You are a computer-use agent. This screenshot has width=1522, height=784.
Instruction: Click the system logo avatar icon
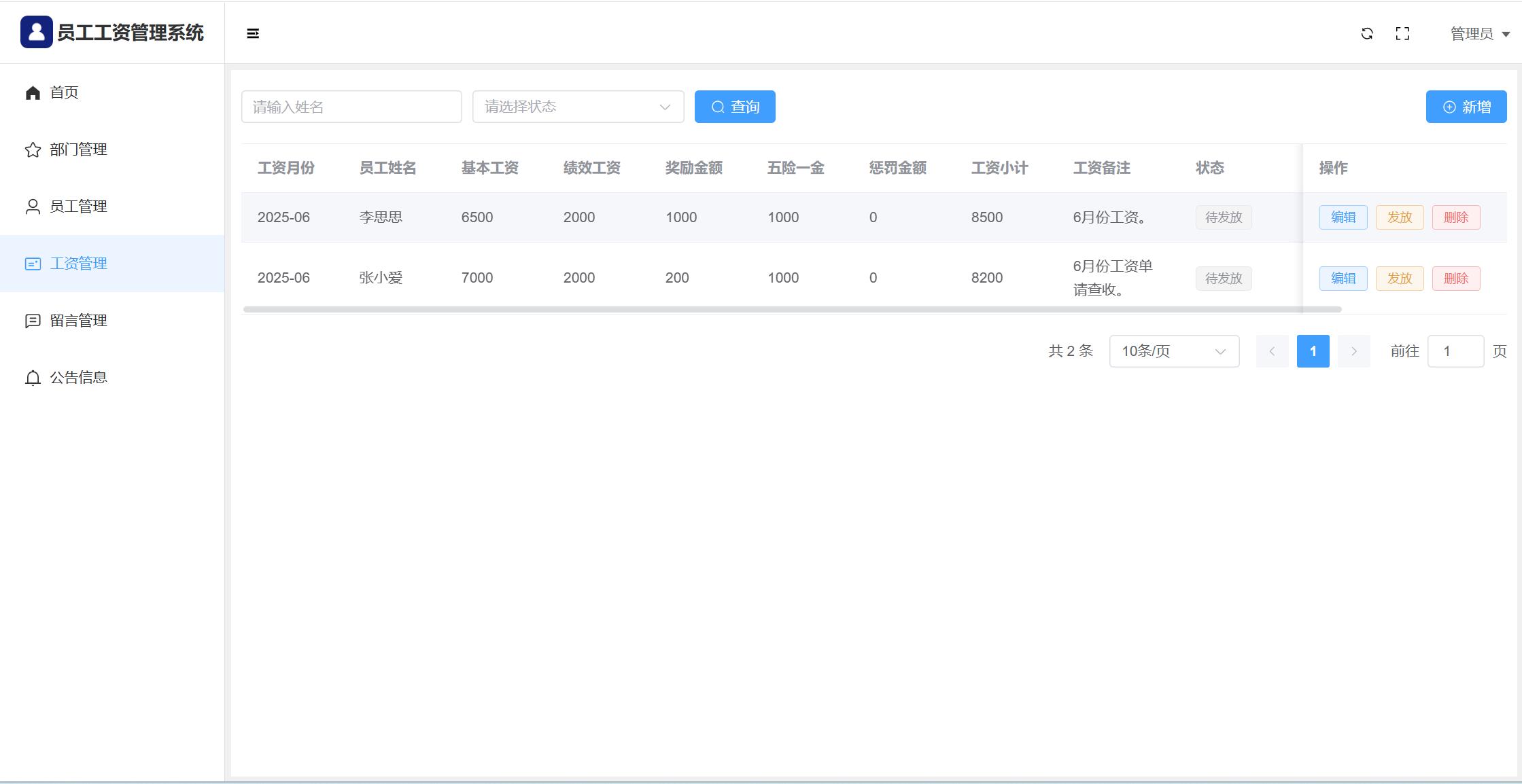point(37,32)
